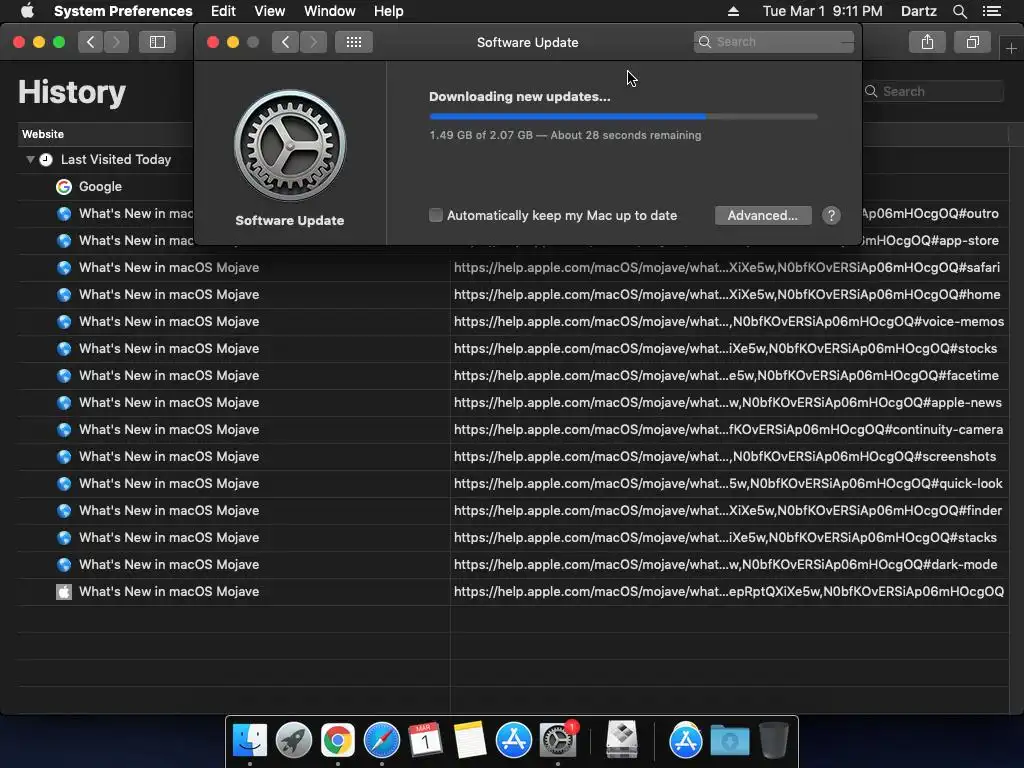Click the System Preferences search field
The width and height of the screenshot is (1024, 768).
(x=774, y=42)
